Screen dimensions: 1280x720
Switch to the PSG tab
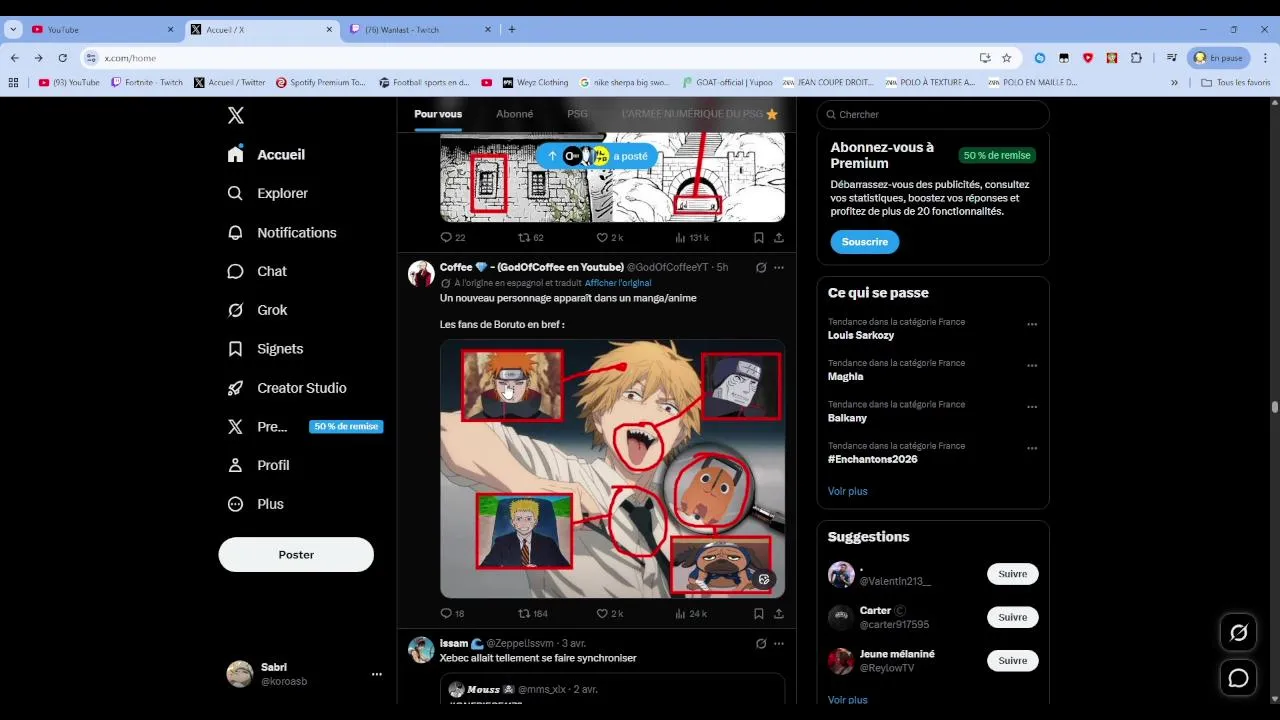[578, 114]
